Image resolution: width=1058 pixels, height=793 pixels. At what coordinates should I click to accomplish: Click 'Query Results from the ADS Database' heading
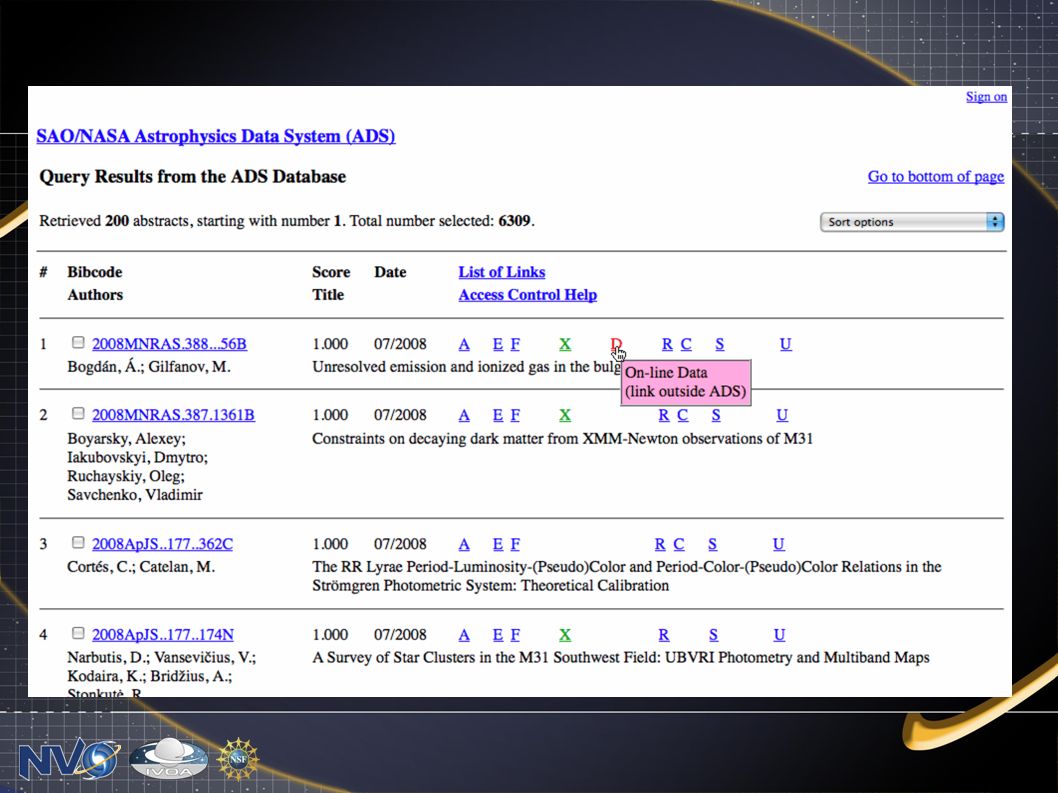192,177
